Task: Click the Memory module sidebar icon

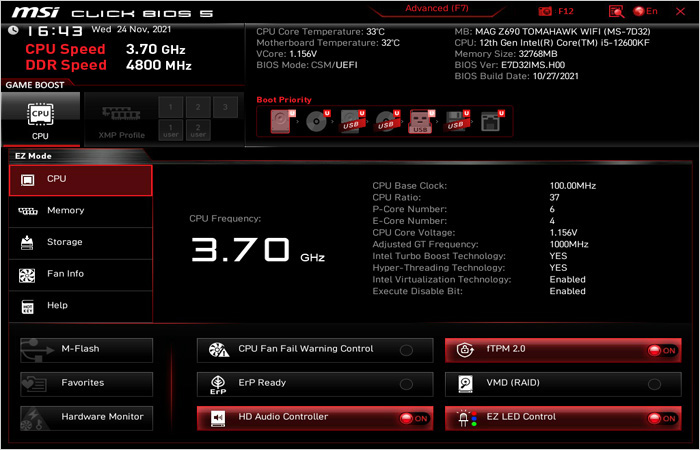Action: (x=28, y=211)
